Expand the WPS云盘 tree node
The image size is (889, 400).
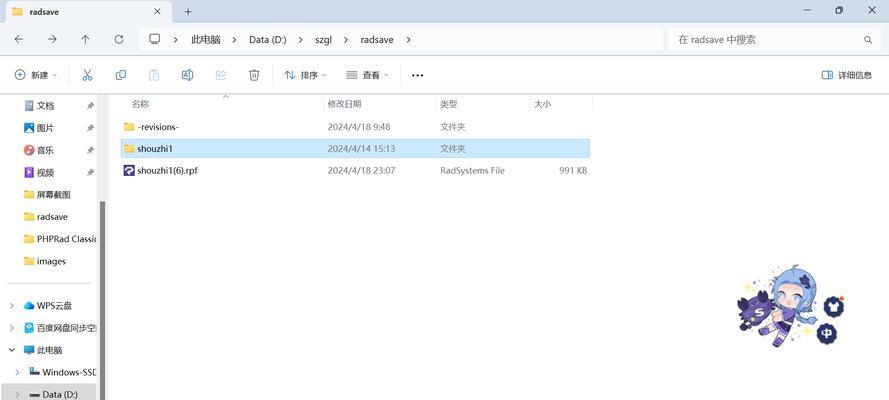(12, 306)
